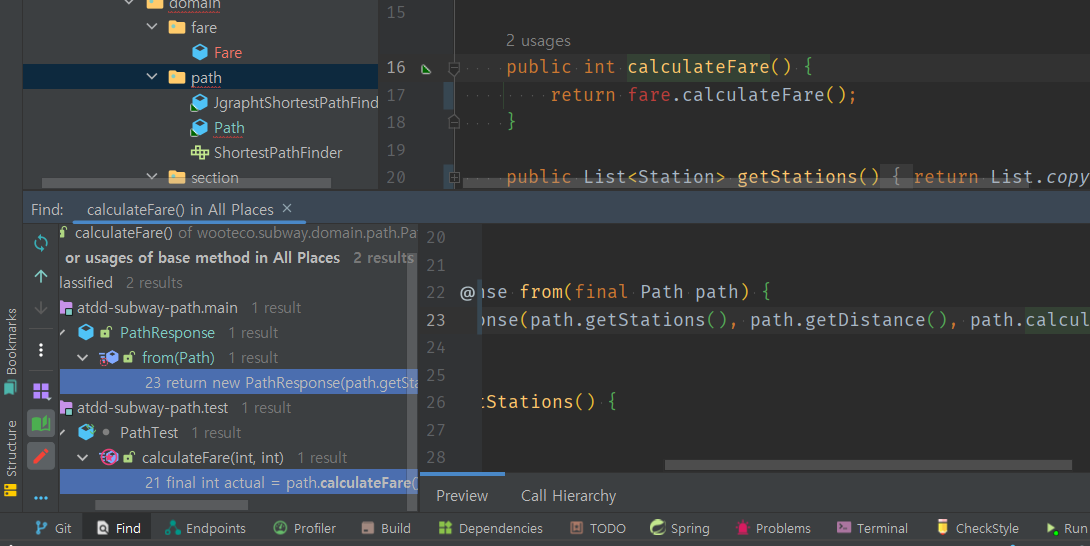Open the CheckStyle tool window
Screen dimensions: 1090x546
tap(977, 529)
